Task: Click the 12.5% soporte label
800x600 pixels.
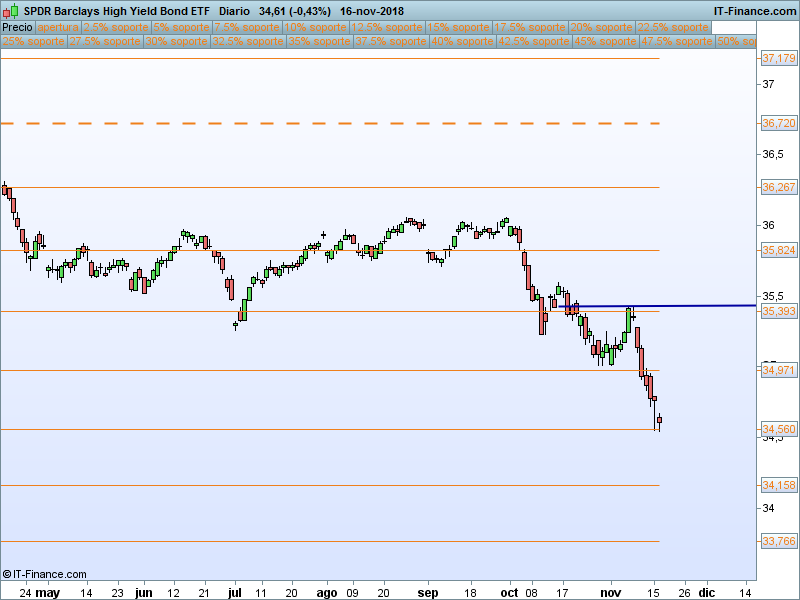Action: tap(387, 28)
